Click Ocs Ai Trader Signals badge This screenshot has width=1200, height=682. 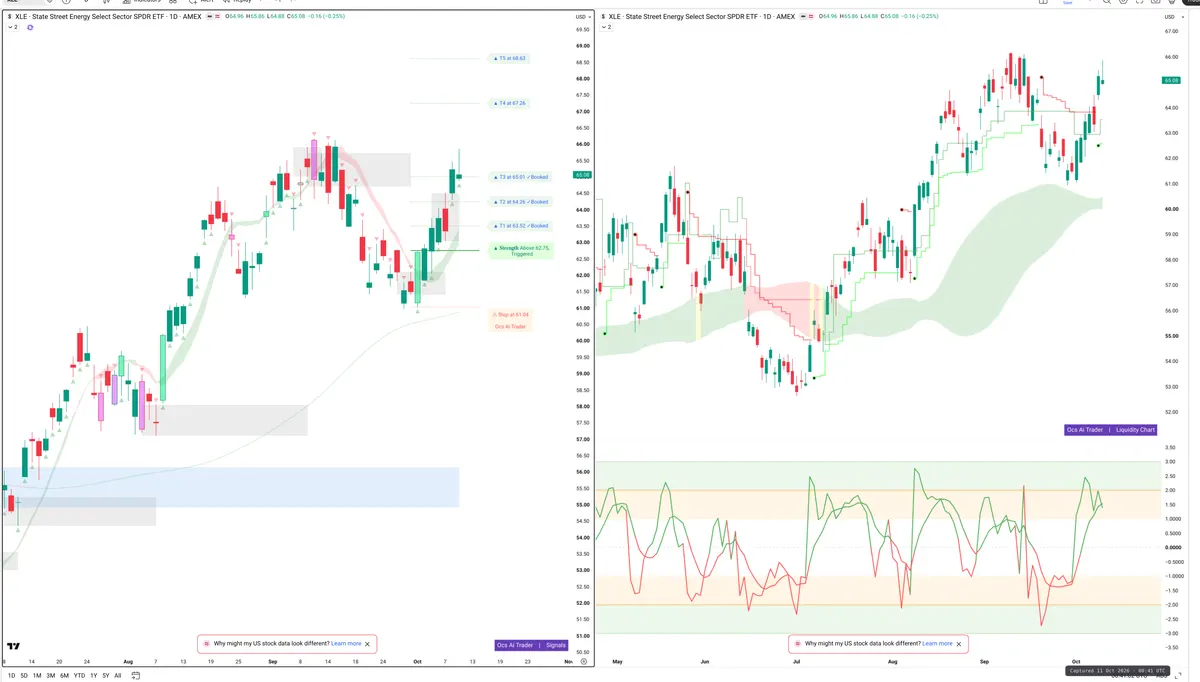[532, 645]
